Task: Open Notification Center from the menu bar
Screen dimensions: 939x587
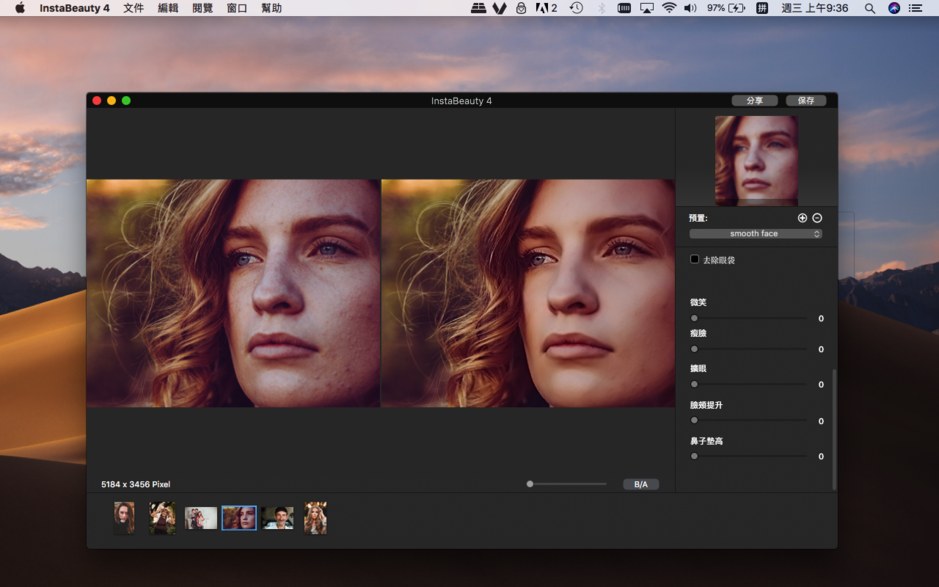Action: coord(916,10)
